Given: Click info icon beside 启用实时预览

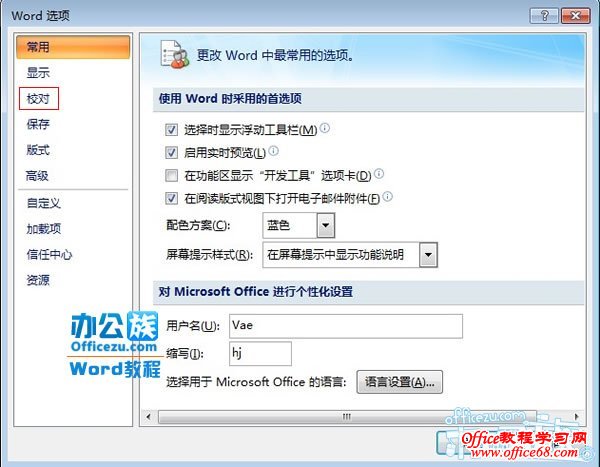Looking at the screenshot, I should [273, 151].
